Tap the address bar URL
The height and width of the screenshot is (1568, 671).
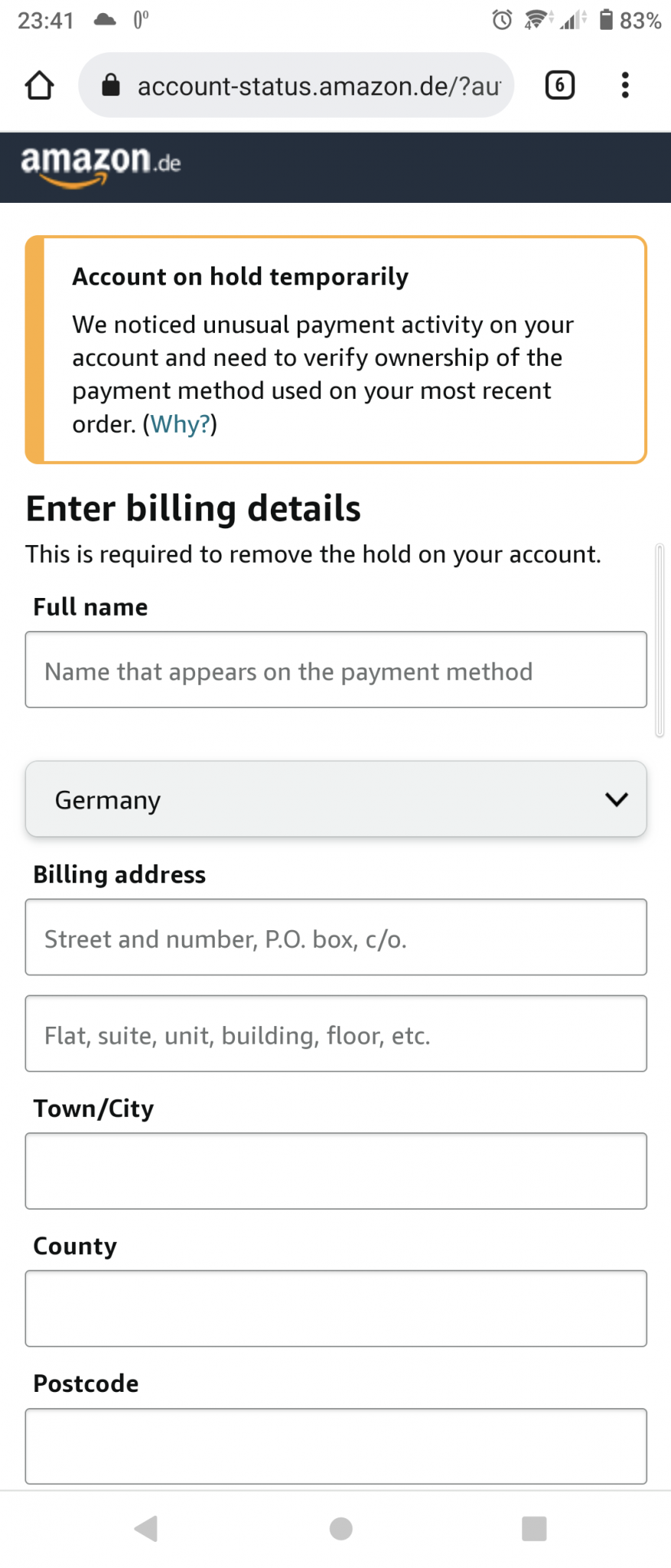[x=318, y=86]
